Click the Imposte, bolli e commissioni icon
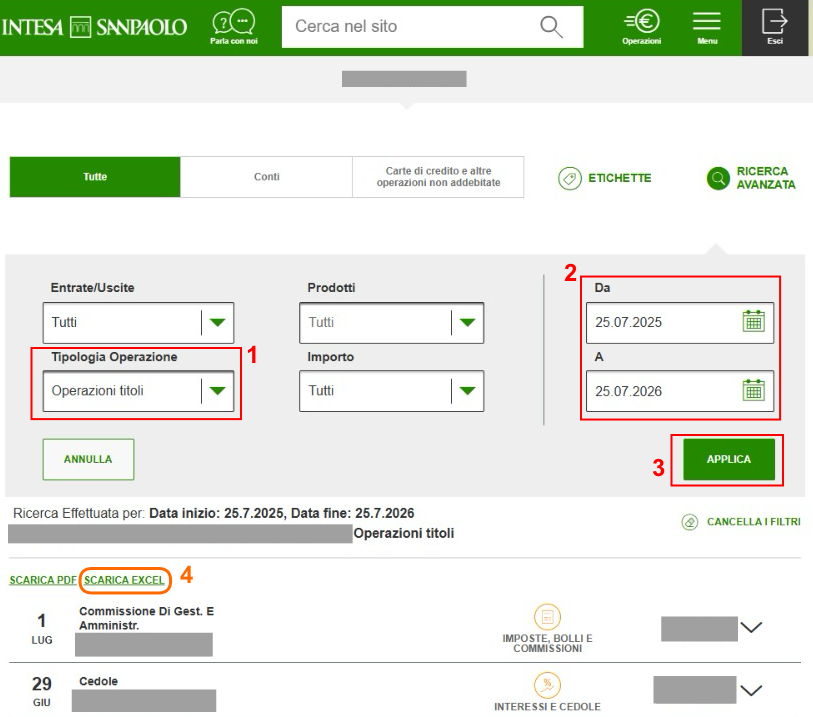813x717 pixels. click(x=547, y=616)
